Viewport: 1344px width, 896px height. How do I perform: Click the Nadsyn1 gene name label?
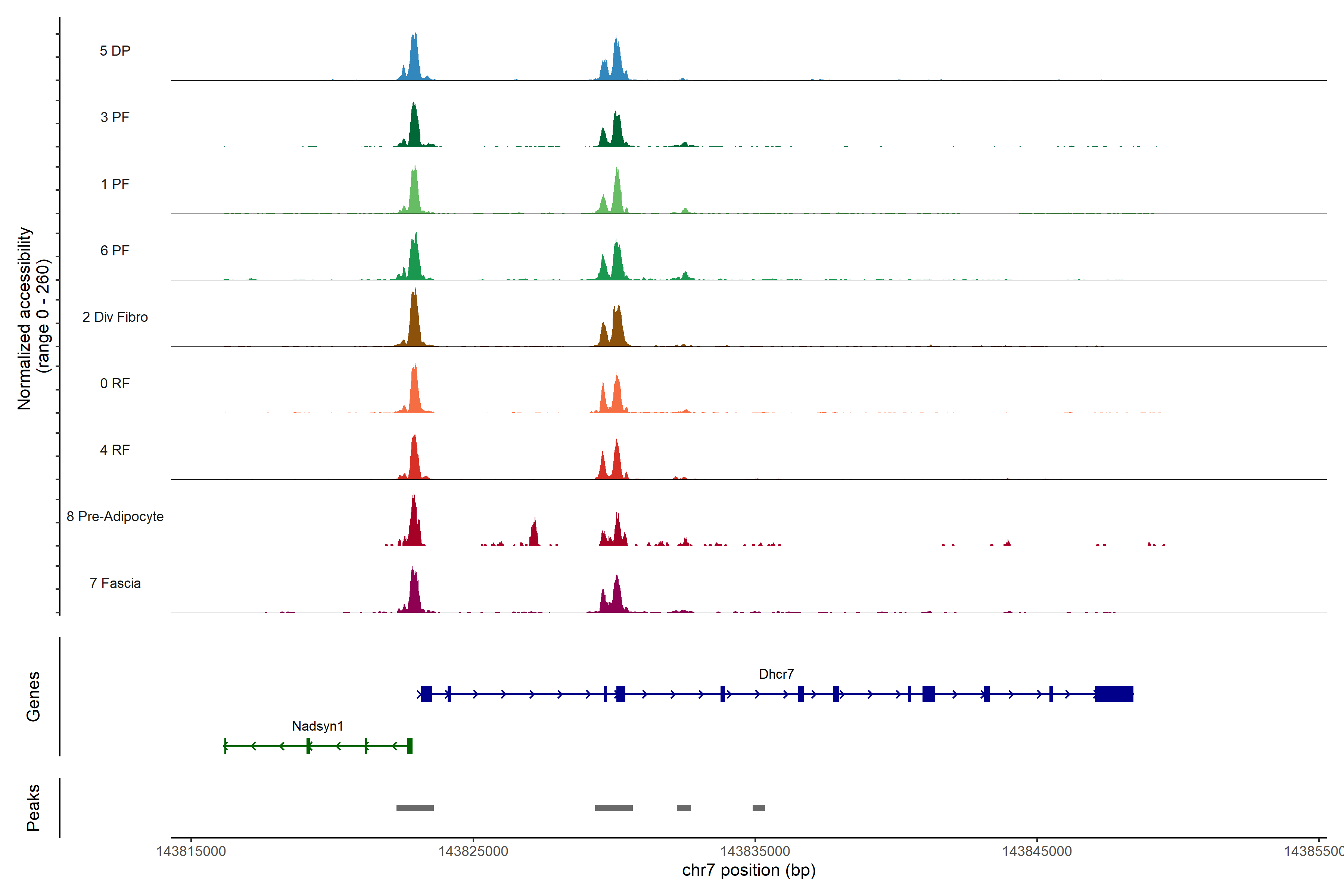click(x=318, y=726)
